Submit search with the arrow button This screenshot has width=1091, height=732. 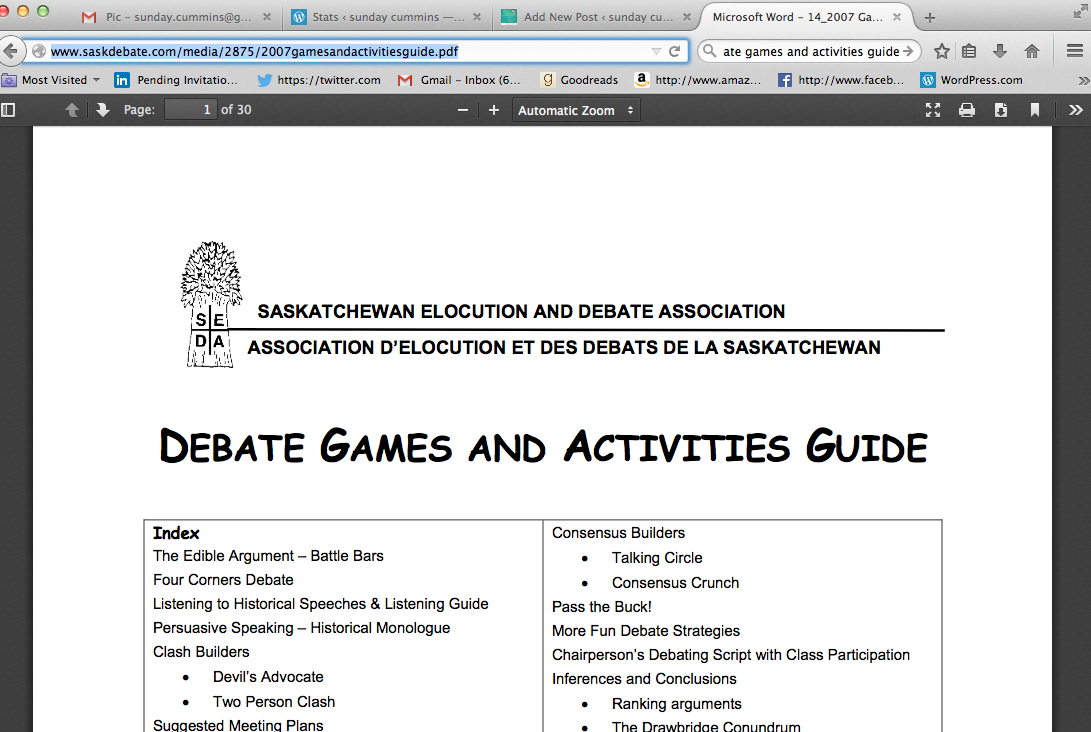pyautogui.click(x=908, y=51)
